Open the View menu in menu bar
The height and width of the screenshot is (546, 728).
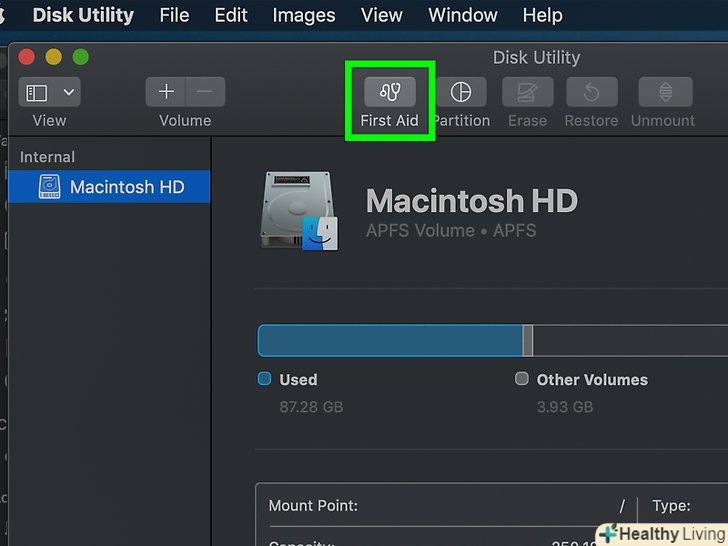(381, 15)
